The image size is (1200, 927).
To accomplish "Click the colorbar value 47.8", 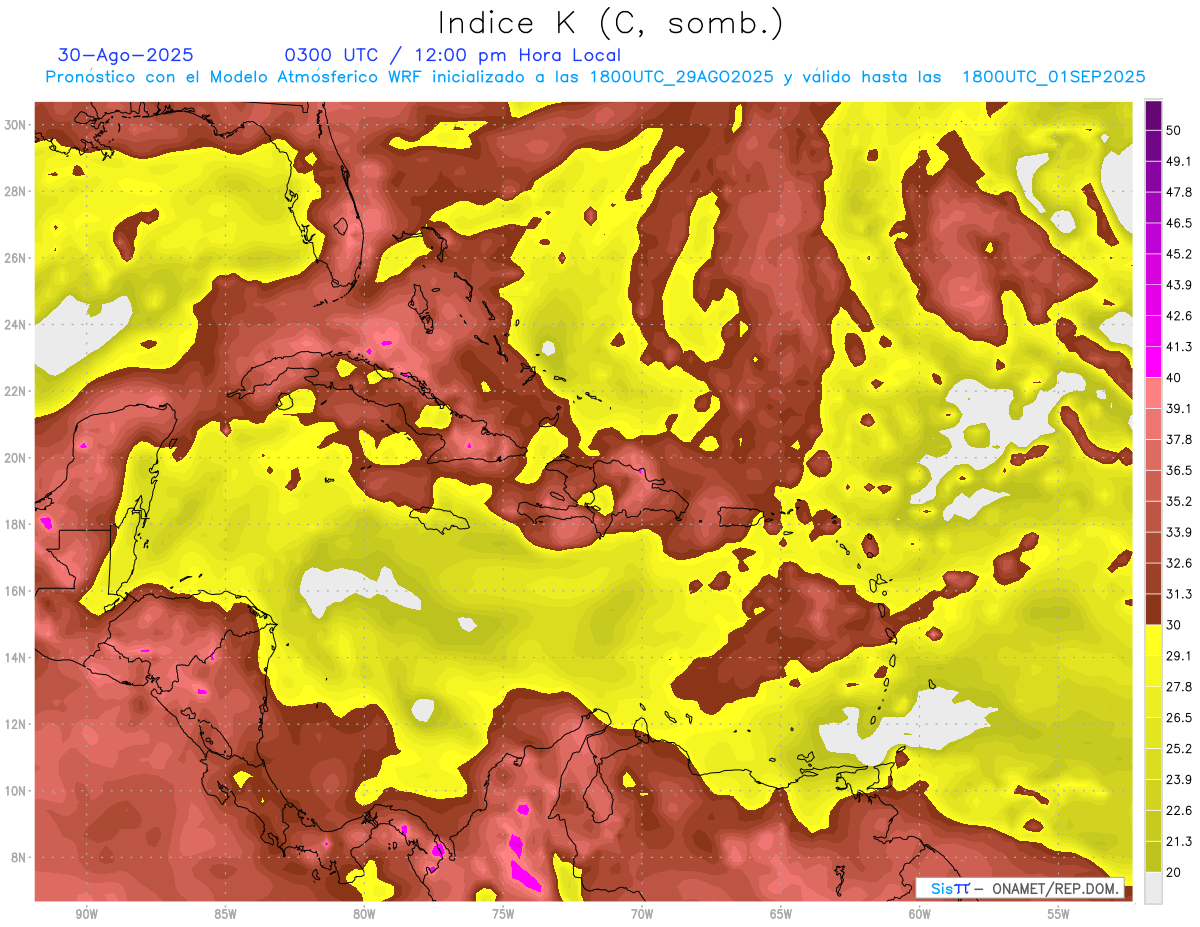I will [x=1178, y=192].
